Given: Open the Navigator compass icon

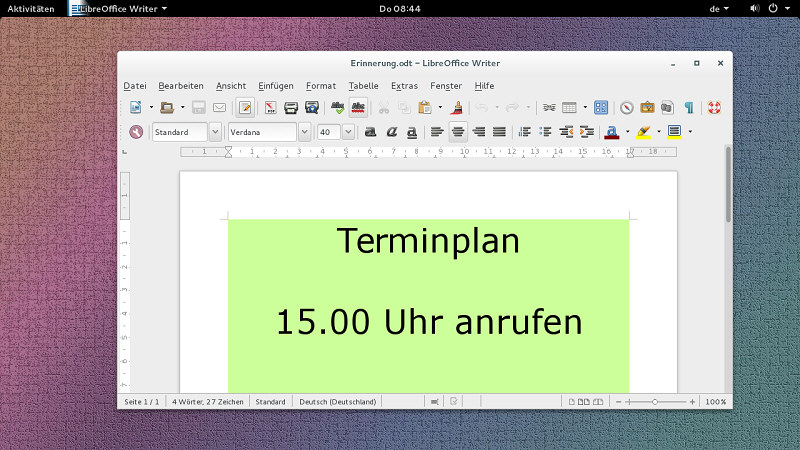Looking at the screenshot, I should point(626,107).
